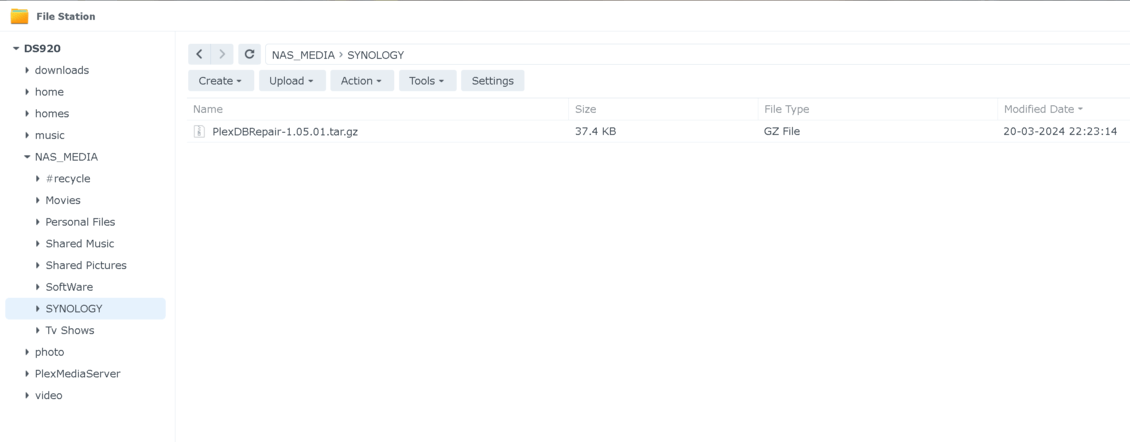This screenshot has width=1130, height=442.
Task: Open the Create dropdown
Action: pyautogui.click(x=221, y=81)
